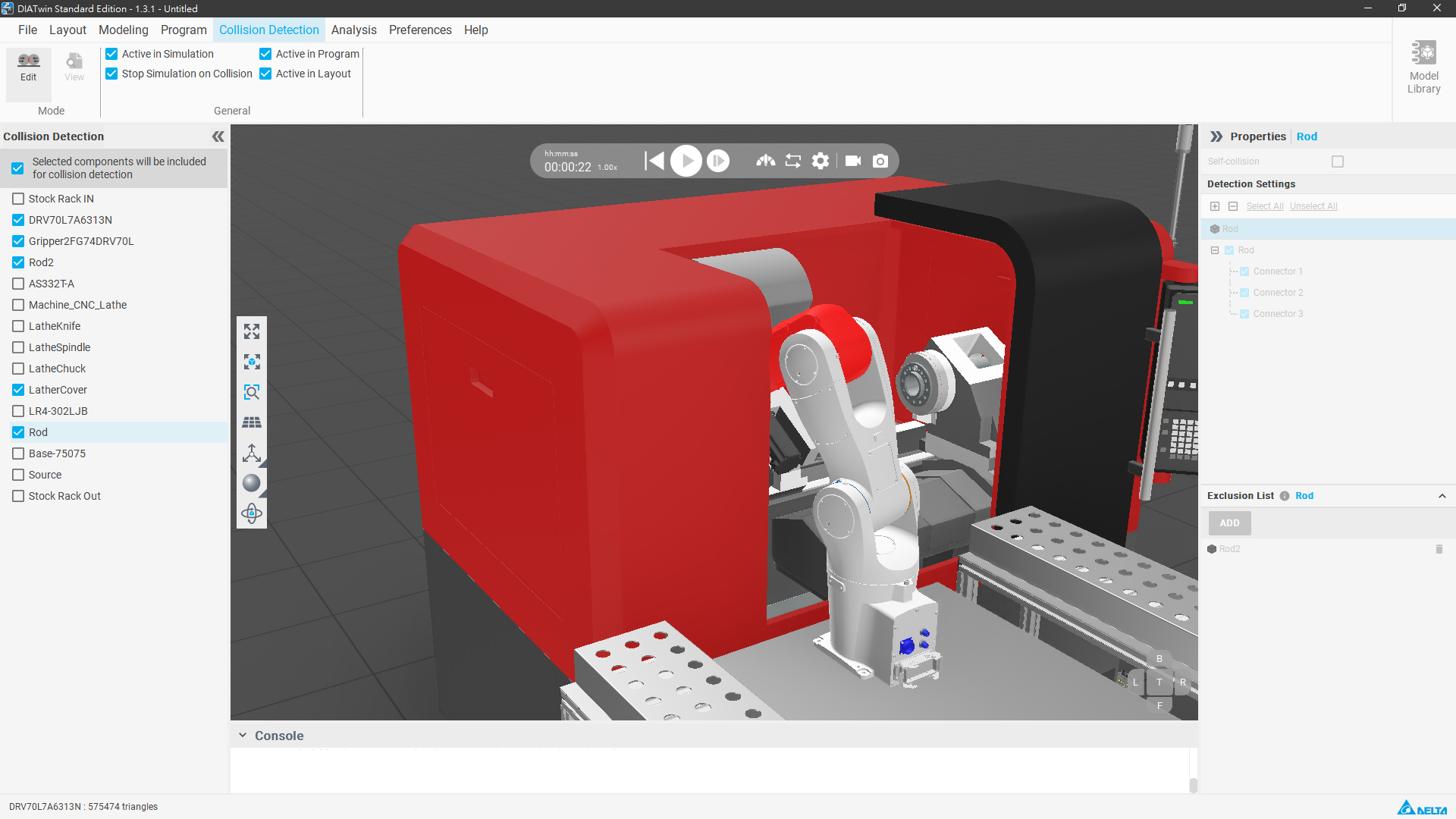The image size is (1456, 819).
Task: Step simulation forward one frame
Action: pyautogui.click(x=718, y=161)
